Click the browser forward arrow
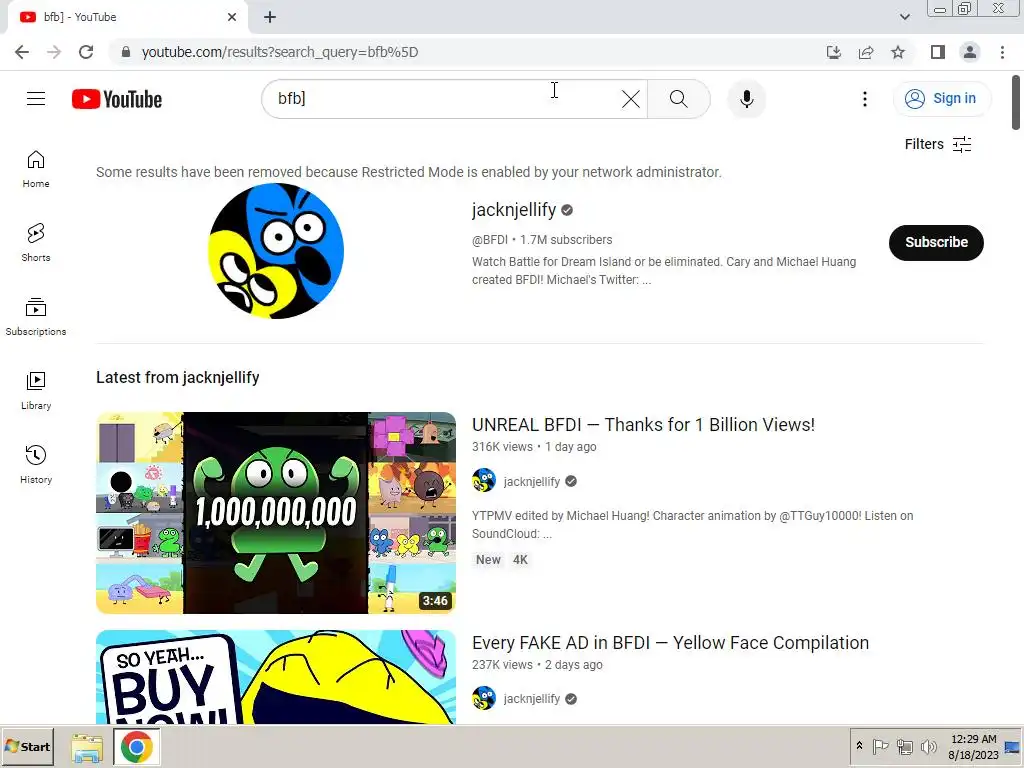The image size is (1024, 768). click(x=54, y=52)
